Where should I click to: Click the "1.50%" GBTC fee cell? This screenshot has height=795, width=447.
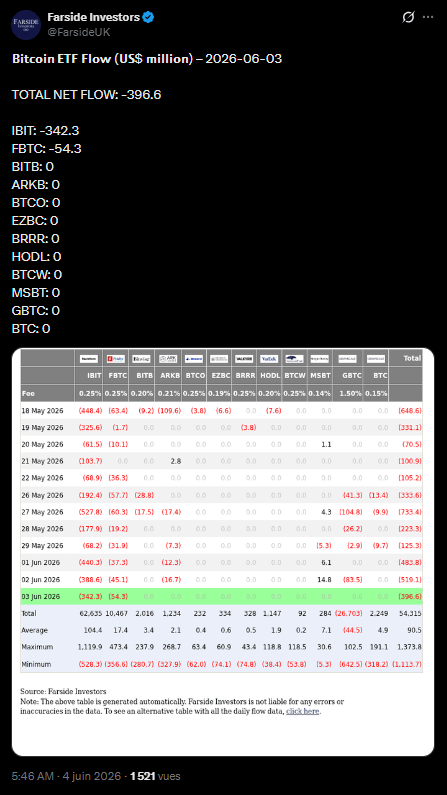point(352,393)
